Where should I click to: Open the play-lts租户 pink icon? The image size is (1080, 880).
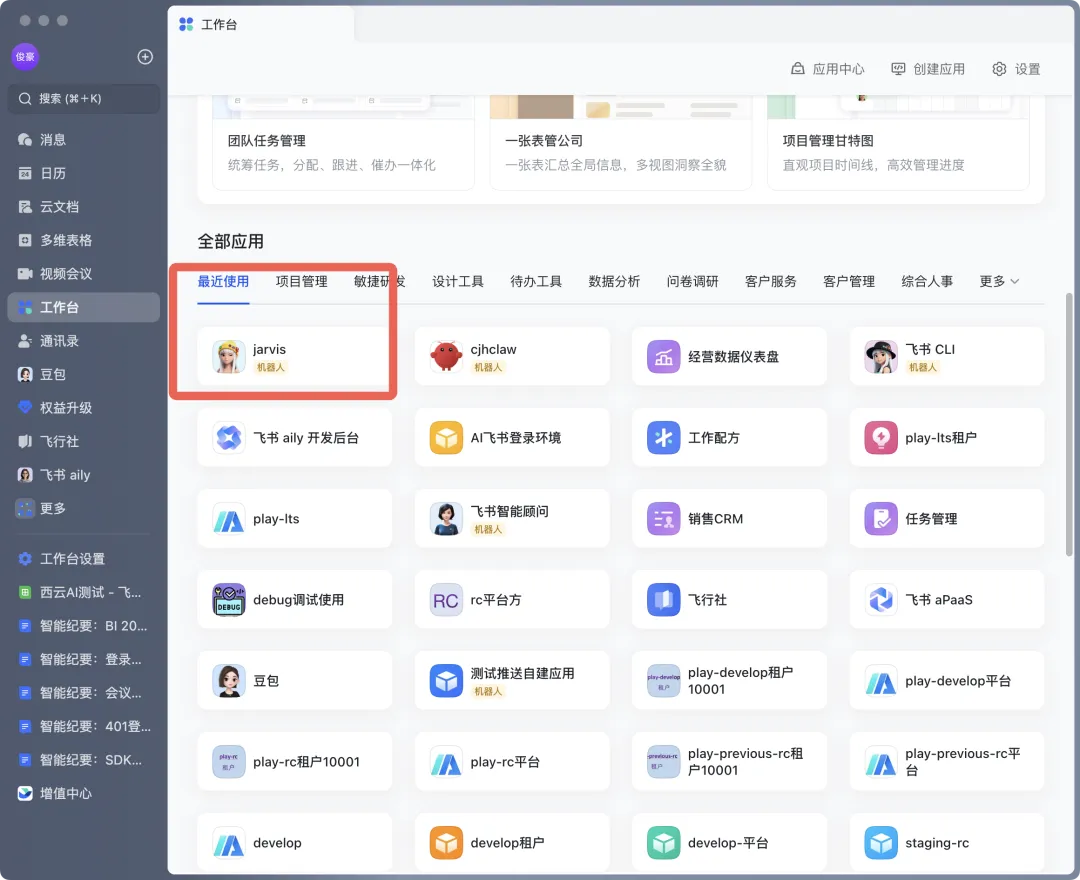881,438
